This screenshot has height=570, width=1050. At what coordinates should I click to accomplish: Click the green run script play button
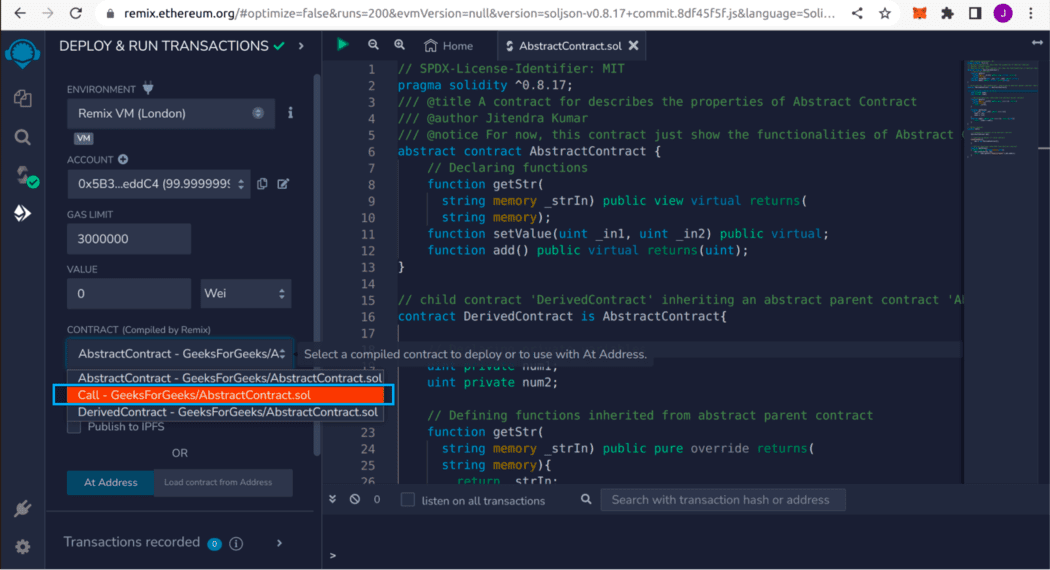point(343,45)
